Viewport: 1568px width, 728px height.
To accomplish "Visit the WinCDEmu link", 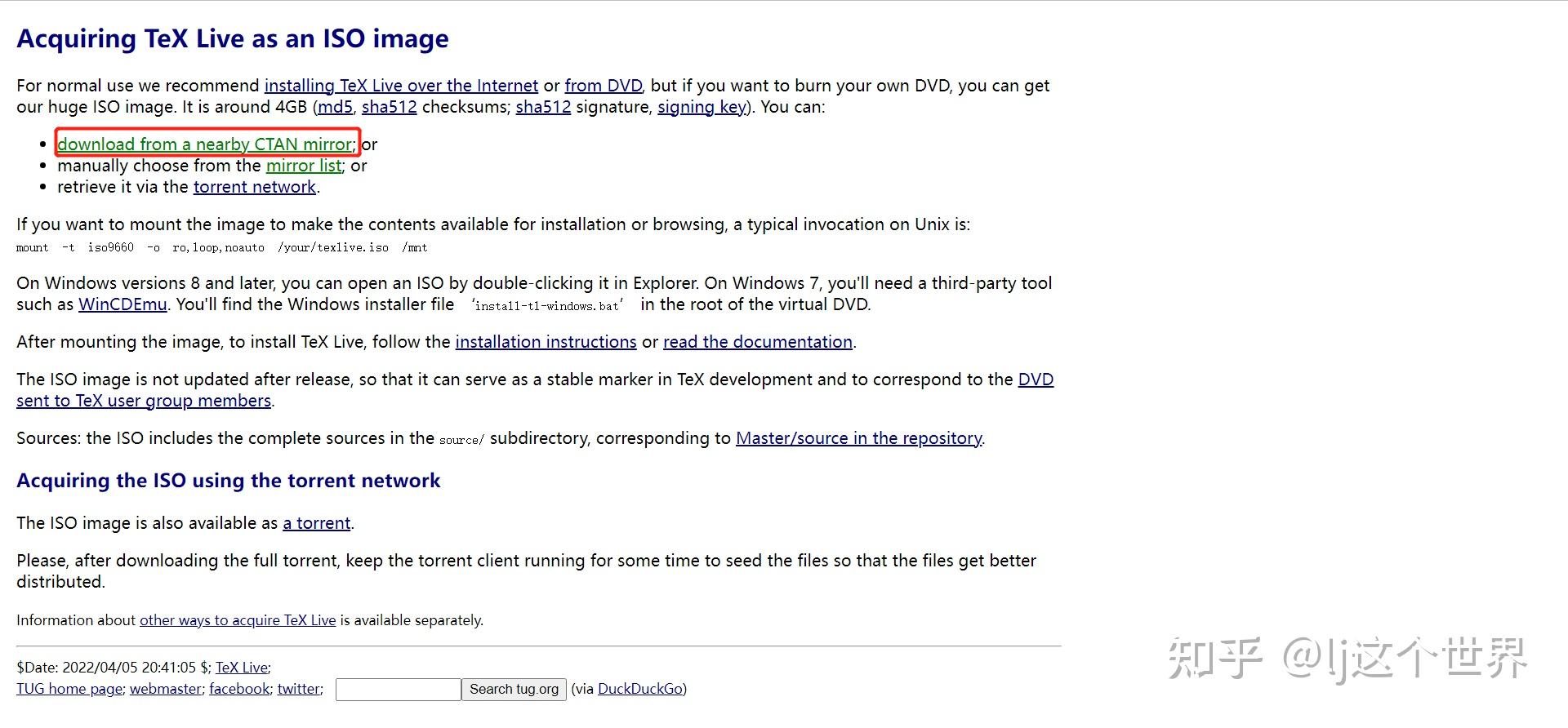I will click(122, 304).
